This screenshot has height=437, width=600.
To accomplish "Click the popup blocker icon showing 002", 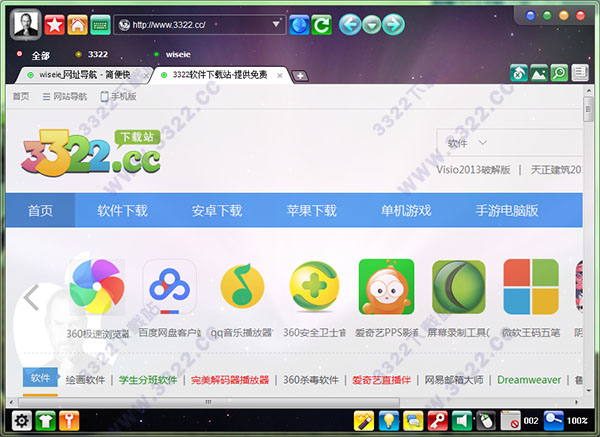I will 510,421.
